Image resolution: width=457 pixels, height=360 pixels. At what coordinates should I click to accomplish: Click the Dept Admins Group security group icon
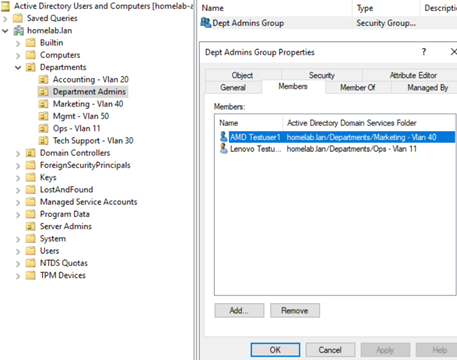pos(206,23)
